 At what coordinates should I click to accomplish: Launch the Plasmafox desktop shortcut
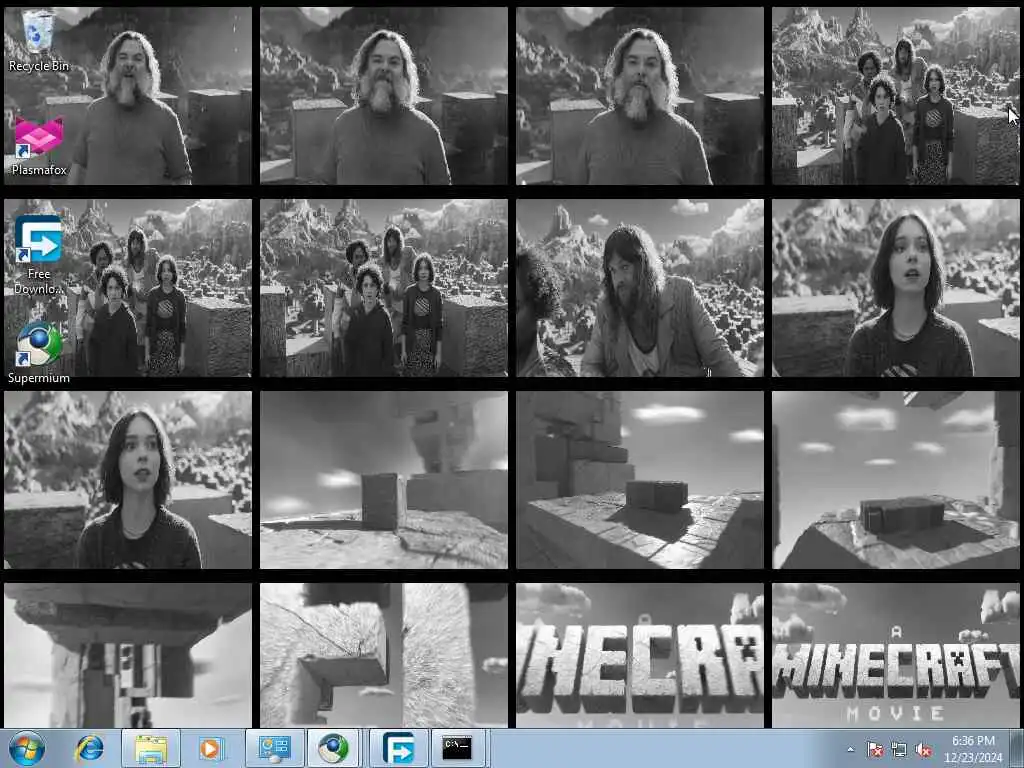click(x=39, y=146)
